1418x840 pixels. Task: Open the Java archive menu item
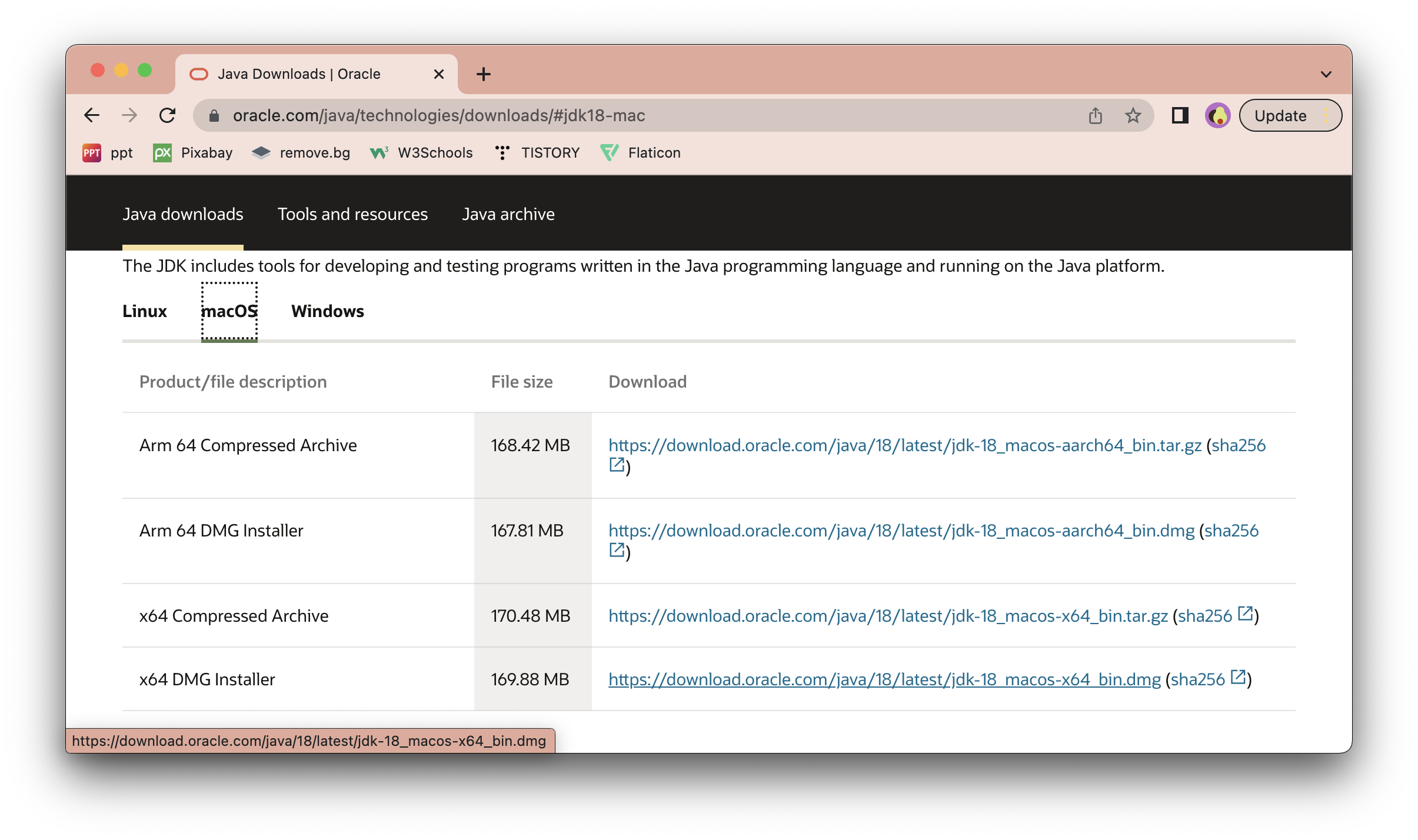pos(508,214)
